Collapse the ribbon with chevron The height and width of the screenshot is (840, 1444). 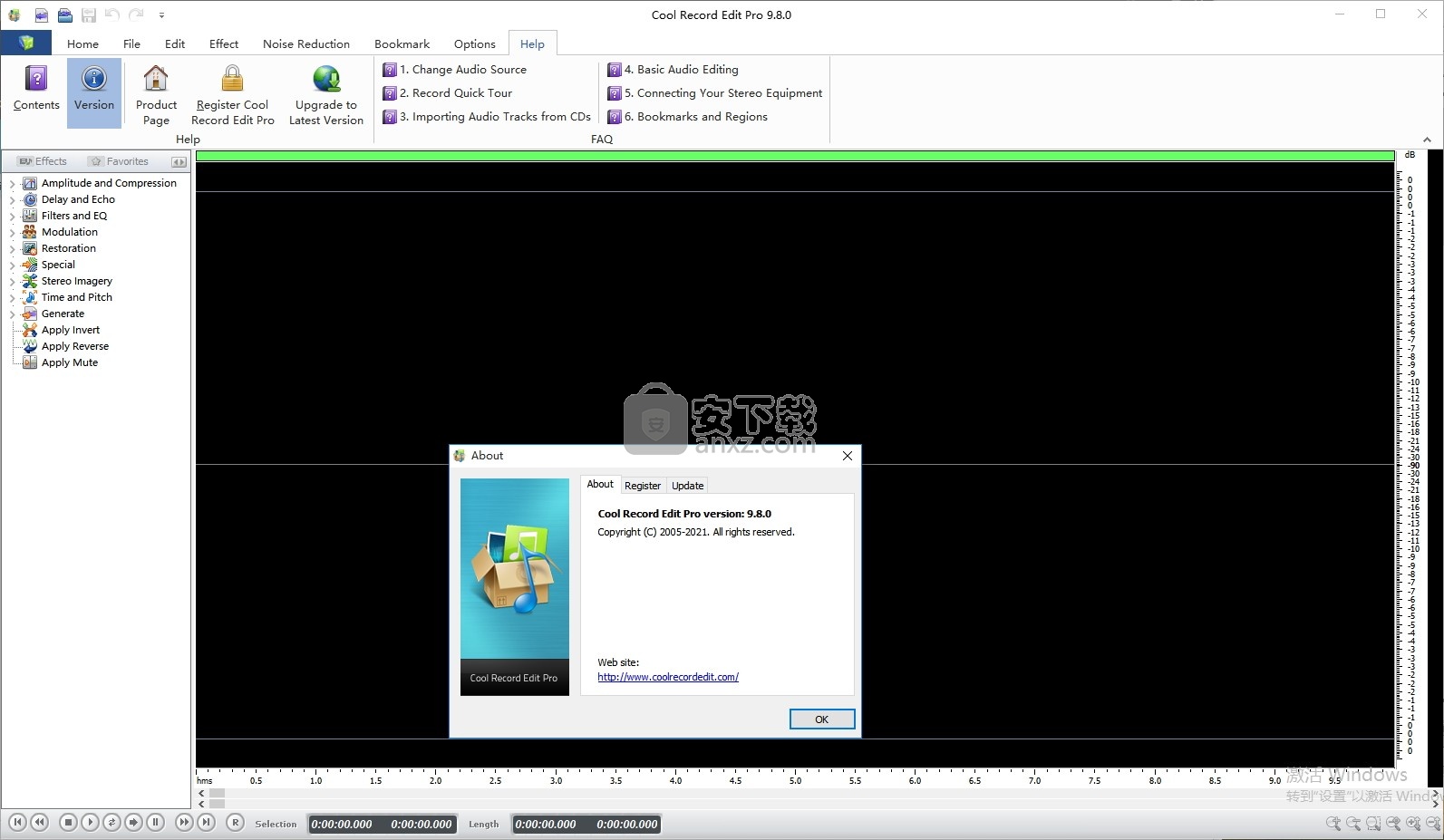click(1427, 140)
